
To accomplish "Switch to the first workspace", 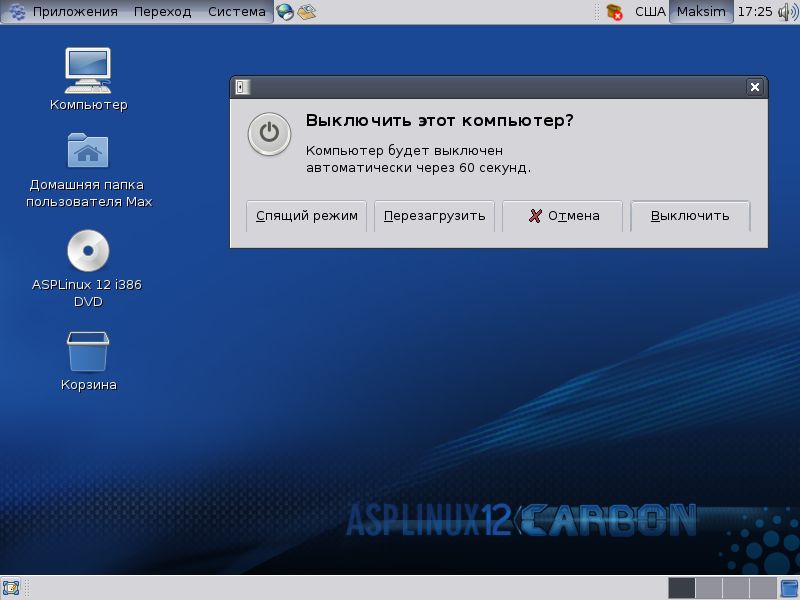I will click(x=681, y=588).
